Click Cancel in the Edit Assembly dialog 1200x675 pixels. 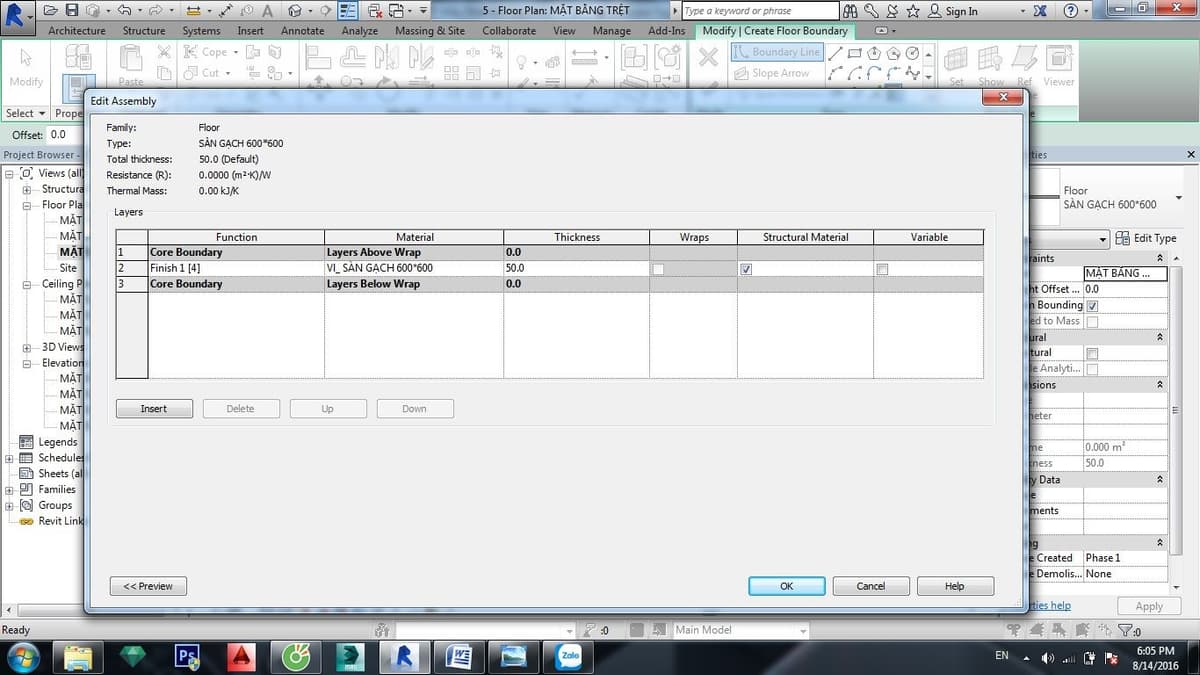click(871, 586)
